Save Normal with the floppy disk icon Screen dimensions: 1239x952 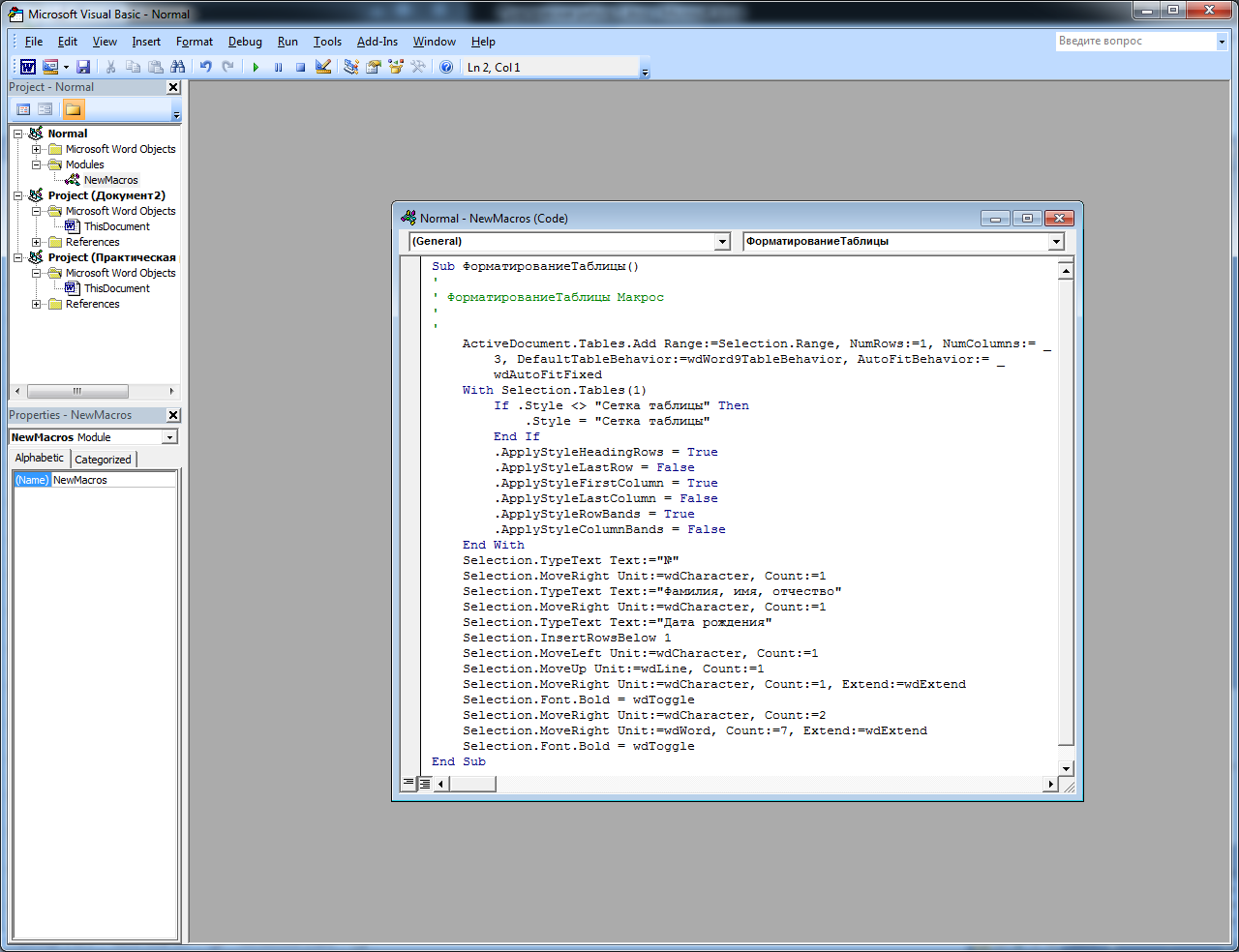pos(83,67)
